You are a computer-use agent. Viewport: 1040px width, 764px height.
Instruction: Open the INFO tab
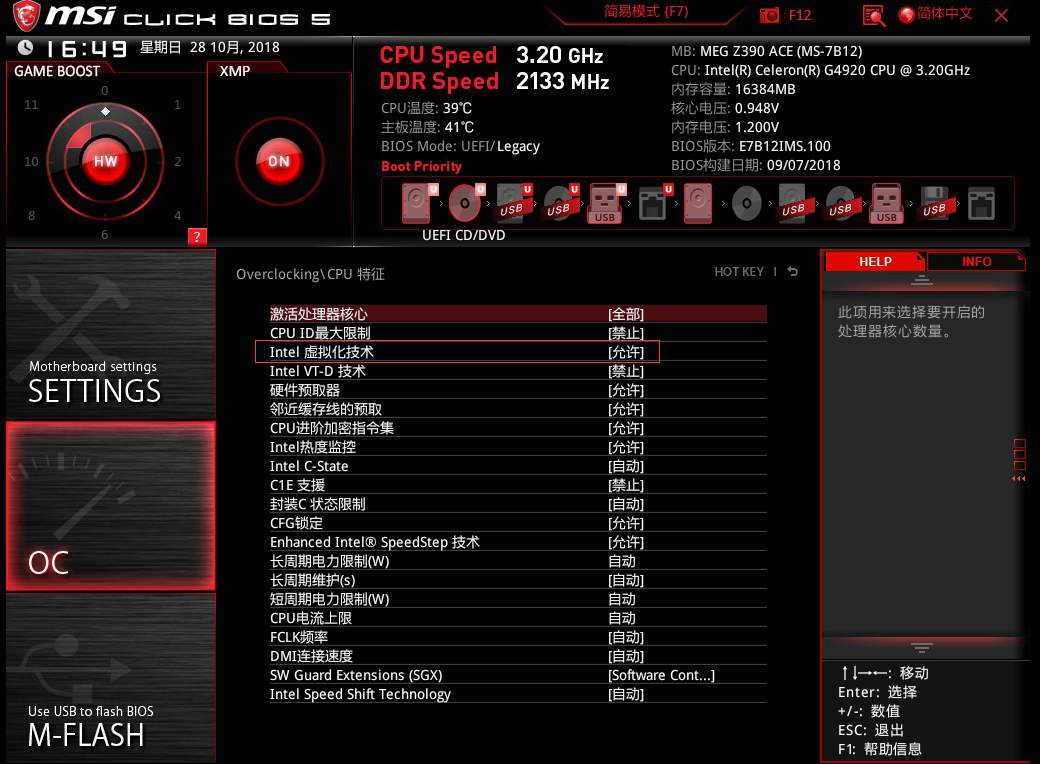coord(976,262)
